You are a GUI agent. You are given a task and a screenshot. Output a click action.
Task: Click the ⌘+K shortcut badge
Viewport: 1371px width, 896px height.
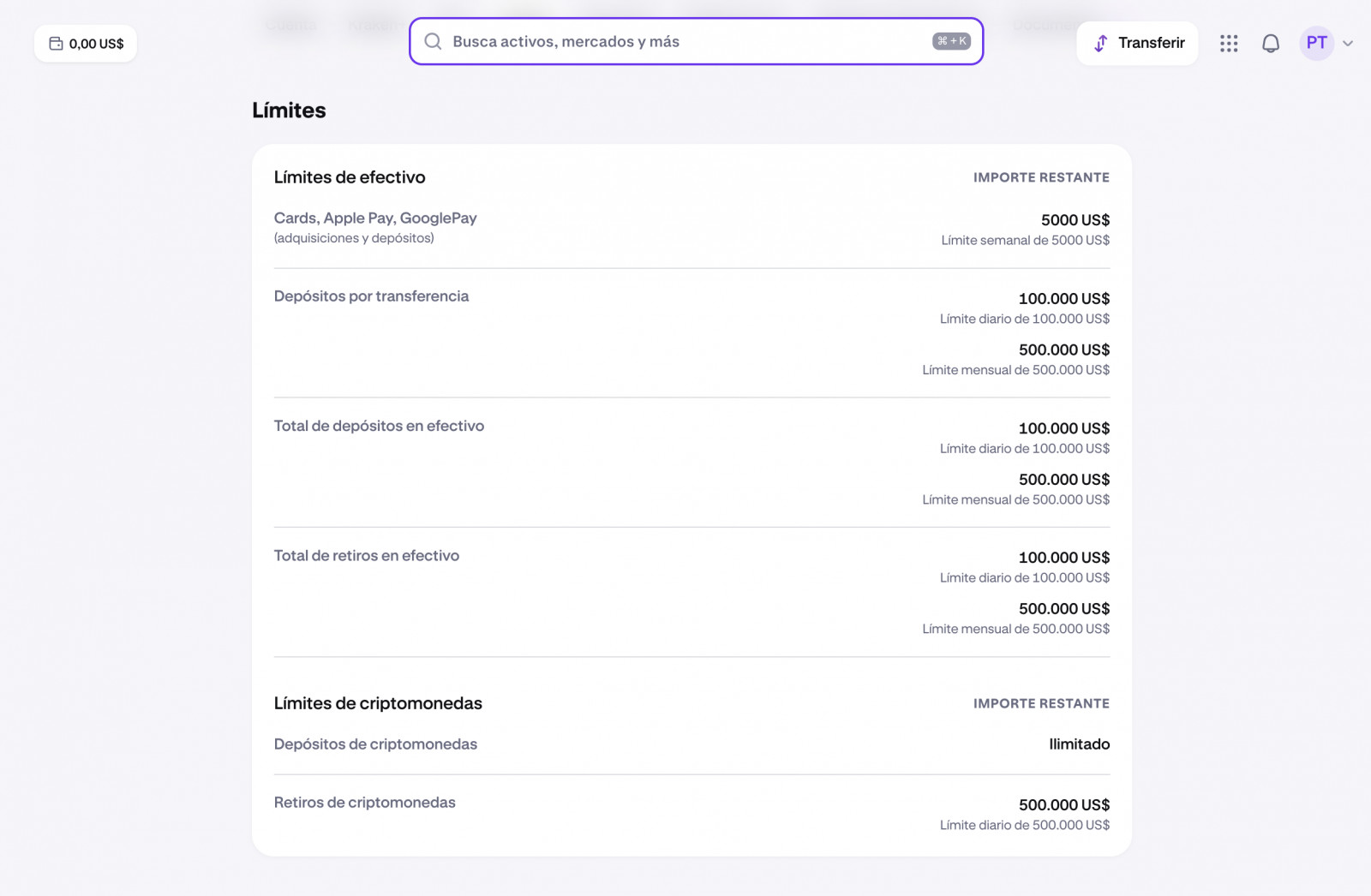951,41
